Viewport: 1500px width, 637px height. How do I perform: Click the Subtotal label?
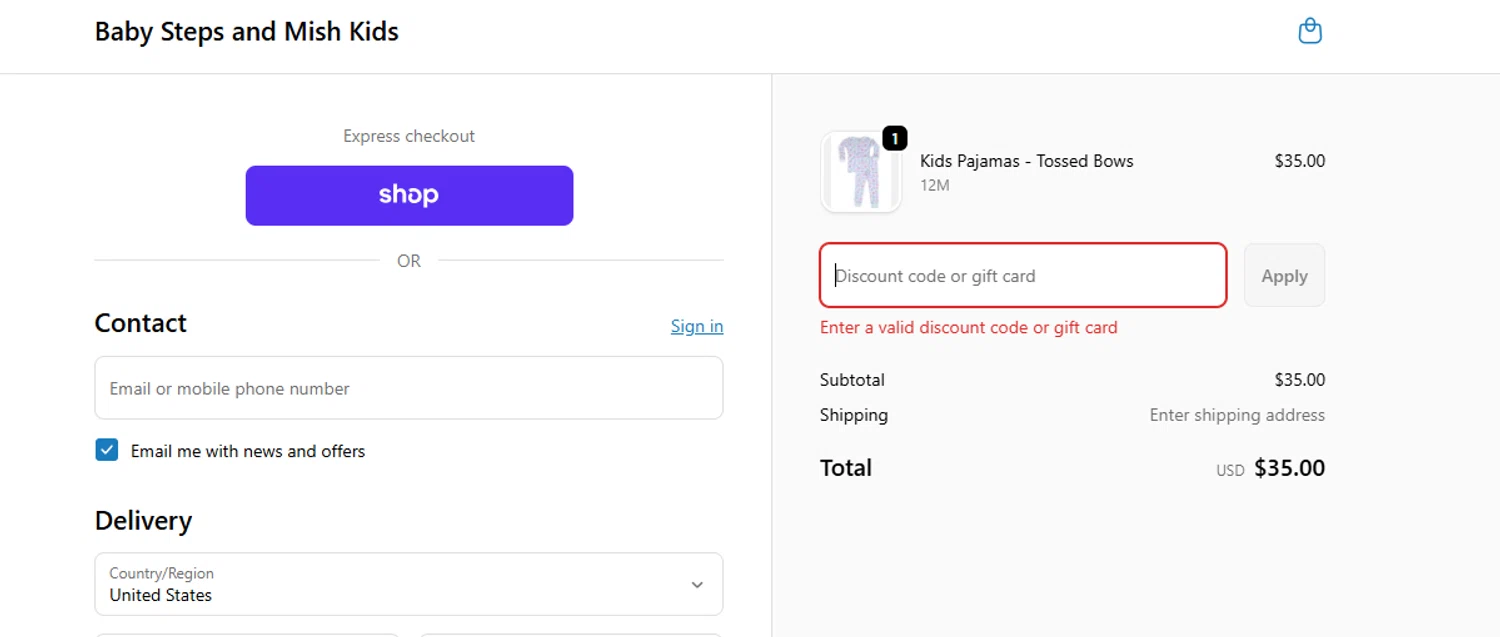pyautogui.click(x=852, y=380)
